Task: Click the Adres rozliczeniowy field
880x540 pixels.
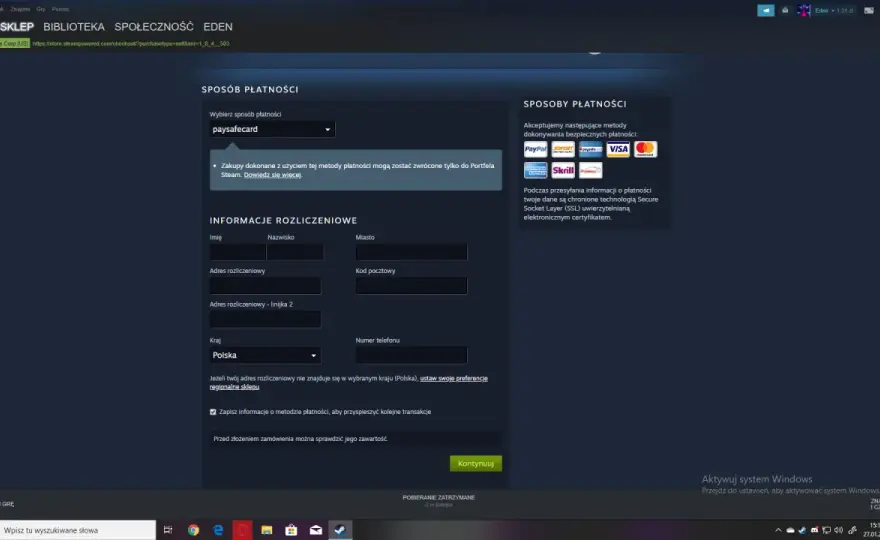Action: click(x=265, y=286)
